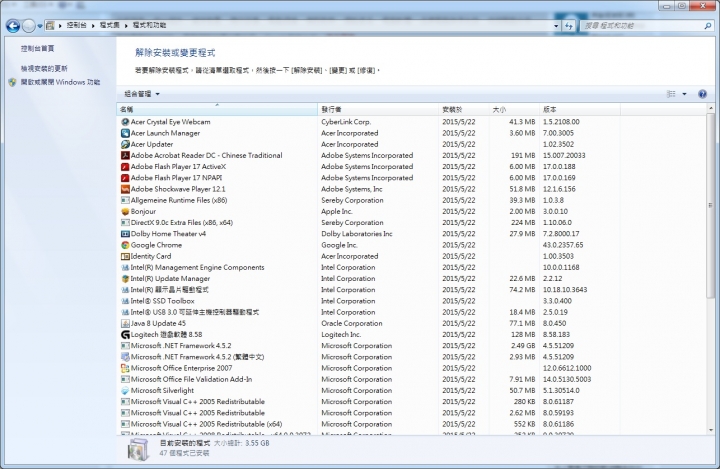
Task: Focus the search programs input field
Action: [x=641, y=26]
